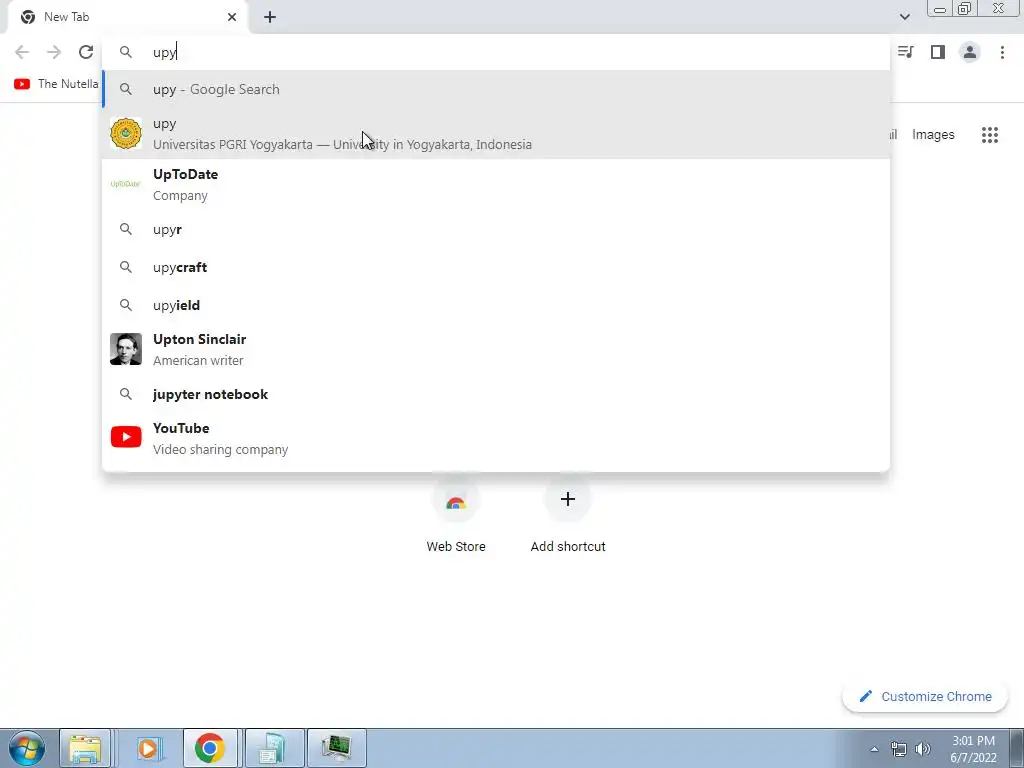Toggle the side panel icon
Image resolution: width=1024 pixels, height=768 pixels.
tap(938, 52)
